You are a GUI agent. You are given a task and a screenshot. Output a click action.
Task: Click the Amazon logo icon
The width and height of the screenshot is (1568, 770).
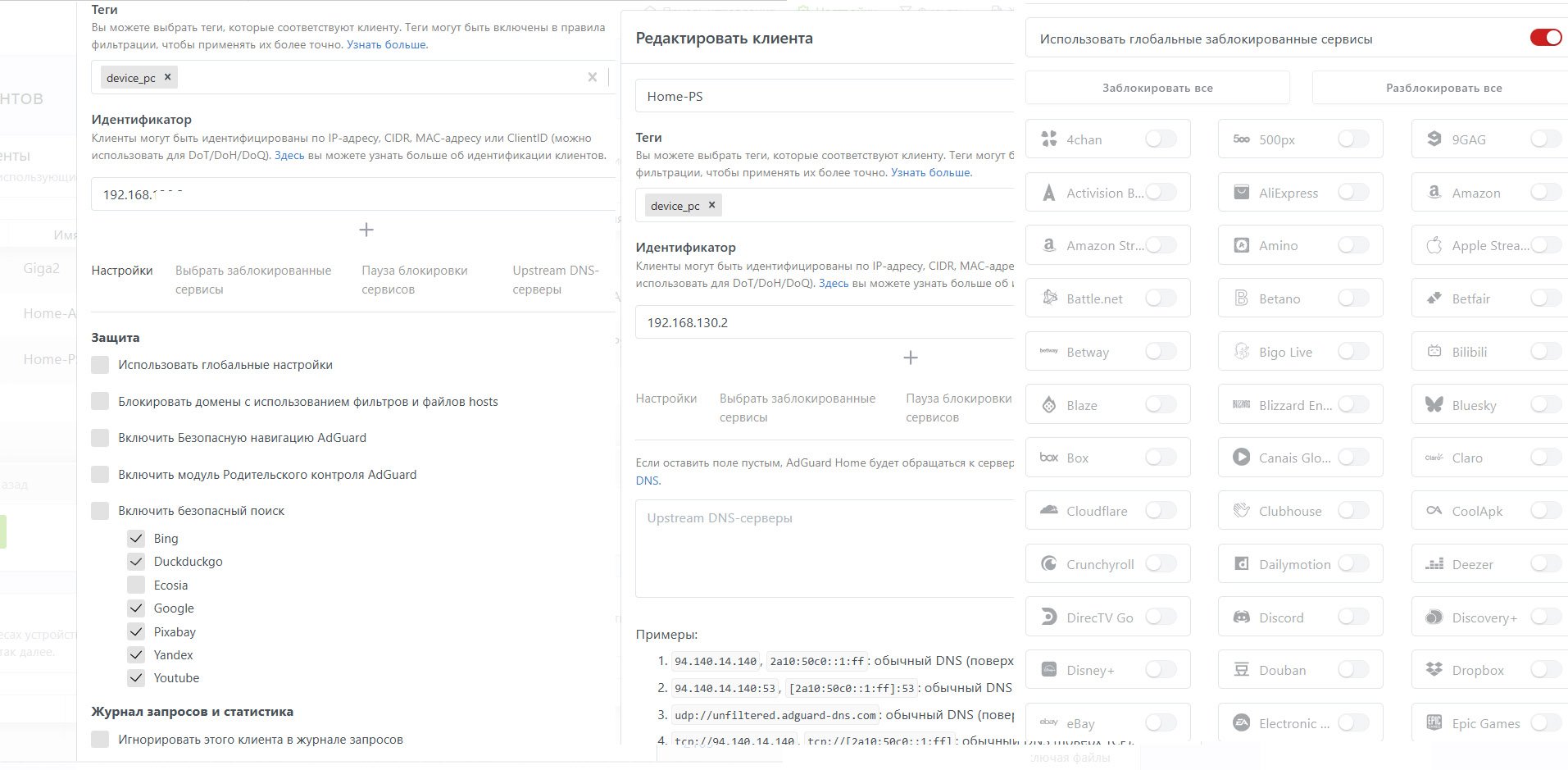pos(1434,193)
